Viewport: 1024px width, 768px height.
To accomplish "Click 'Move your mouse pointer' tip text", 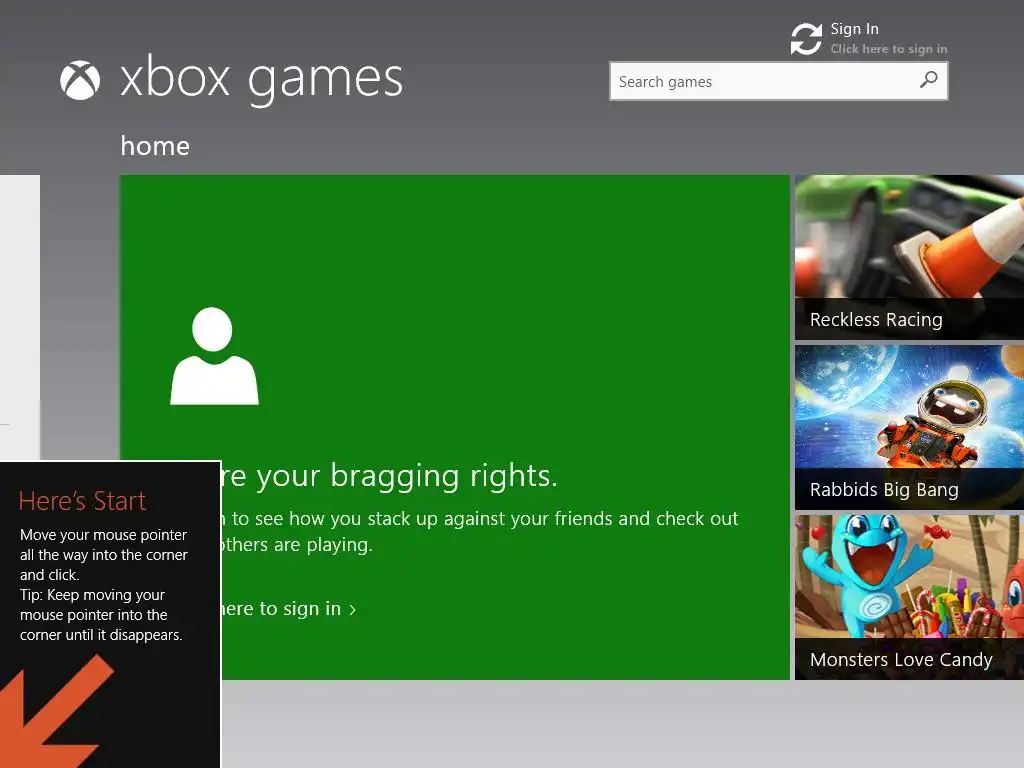I will click(x=103, y=535).
